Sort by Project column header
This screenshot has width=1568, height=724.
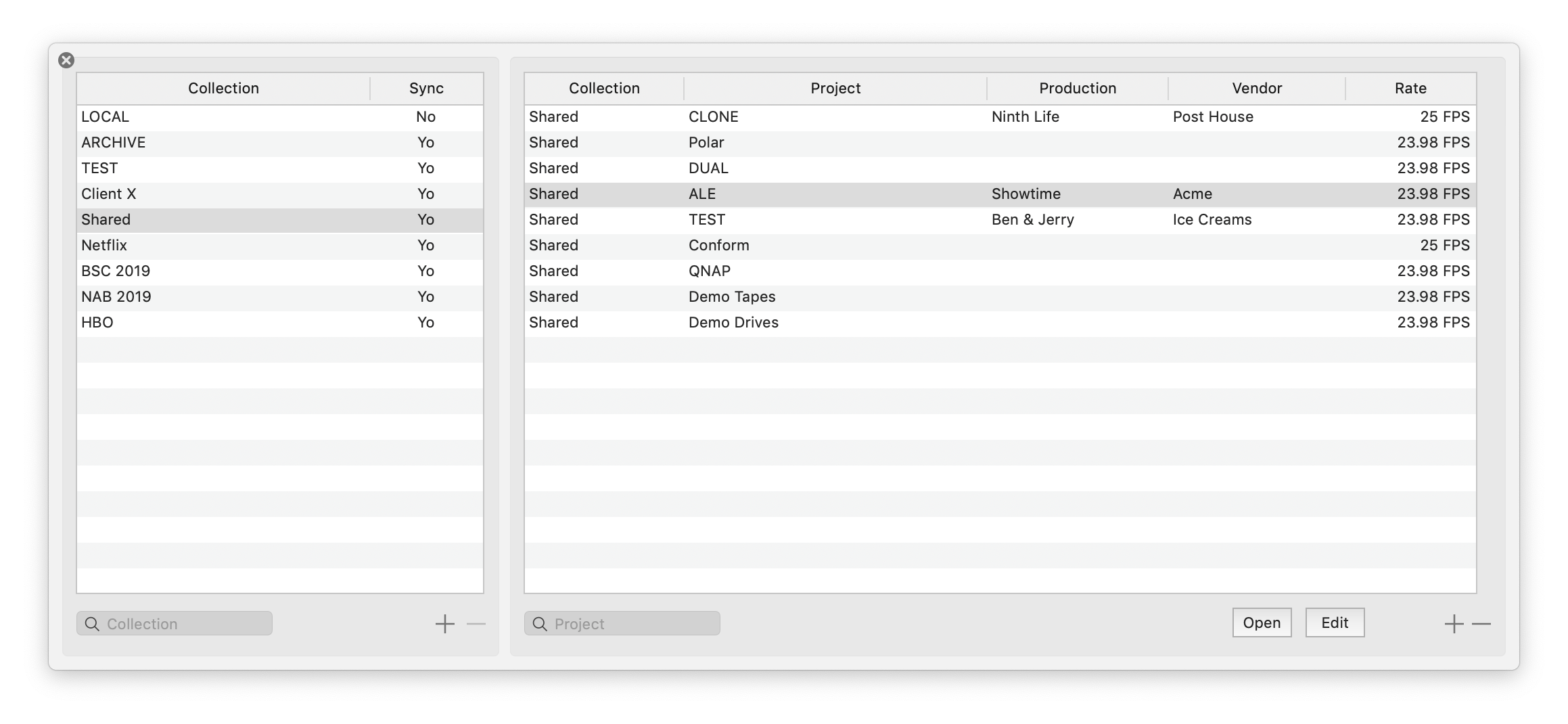tap(835, 88)
